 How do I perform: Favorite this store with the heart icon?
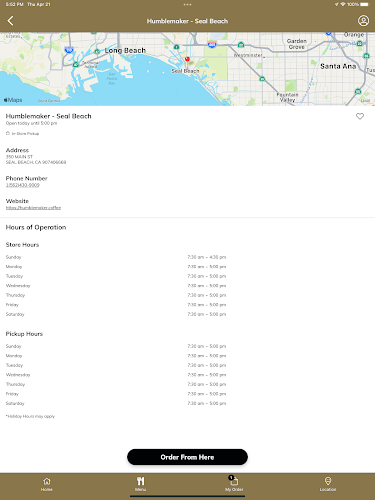point(360,116)
